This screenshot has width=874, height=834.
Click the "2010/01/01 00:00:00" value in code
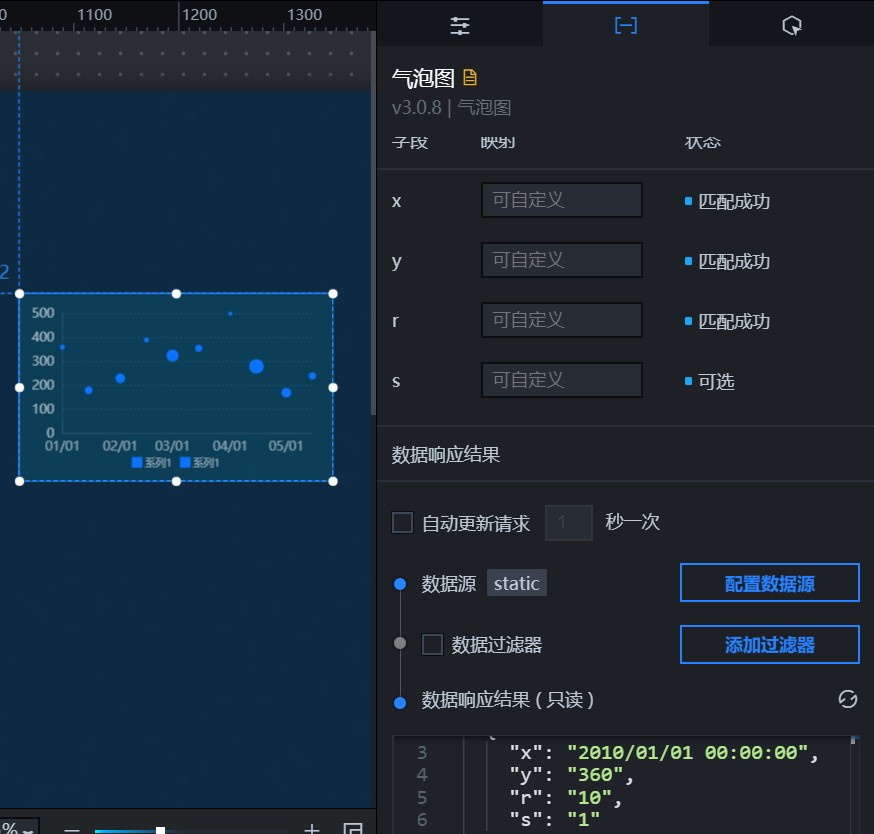(x=687, y=753)
